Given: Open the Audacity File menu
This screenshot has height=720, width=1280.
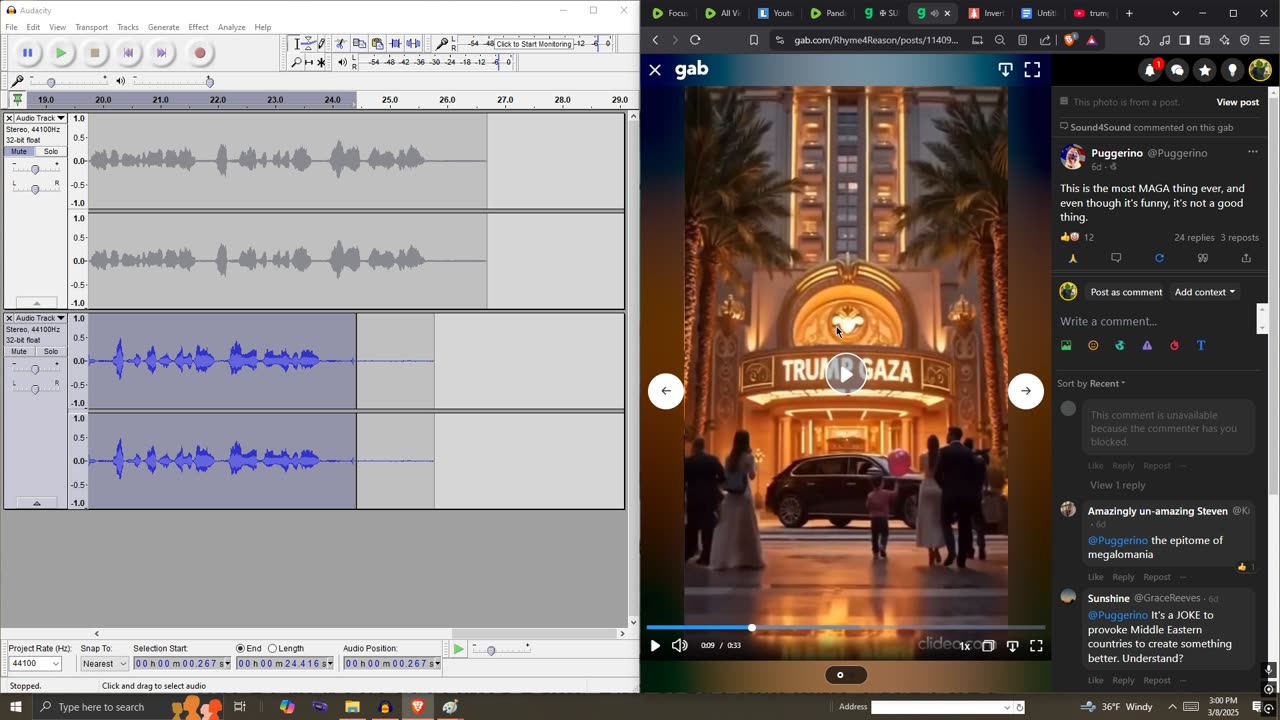Looking at the screenshot, I should (x=11, y=27).
